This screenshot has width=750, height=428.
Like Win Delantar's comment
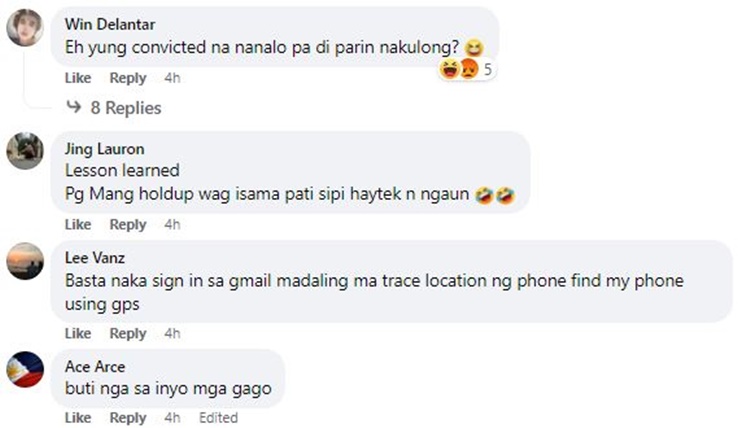[x=78, y=77]
